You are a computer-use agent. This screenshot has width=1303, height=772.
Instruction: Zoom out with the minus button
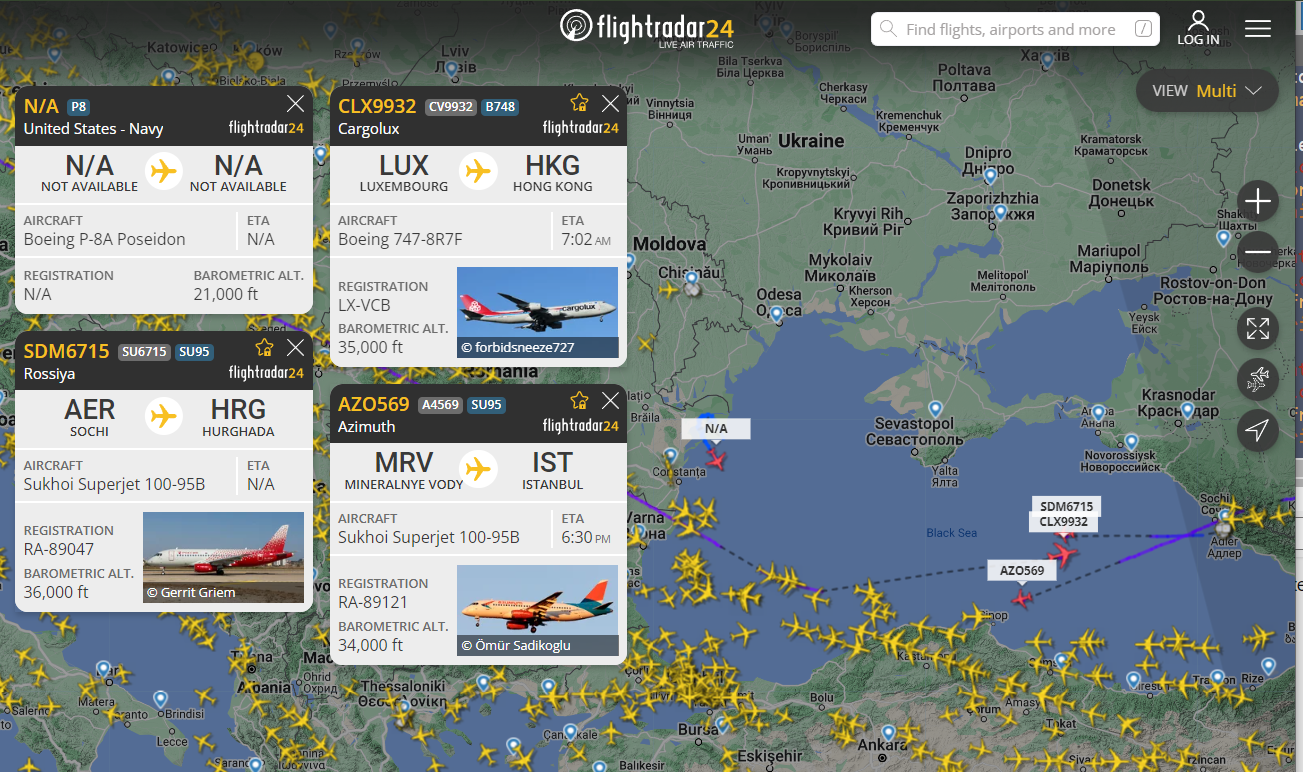point(1258,252)
